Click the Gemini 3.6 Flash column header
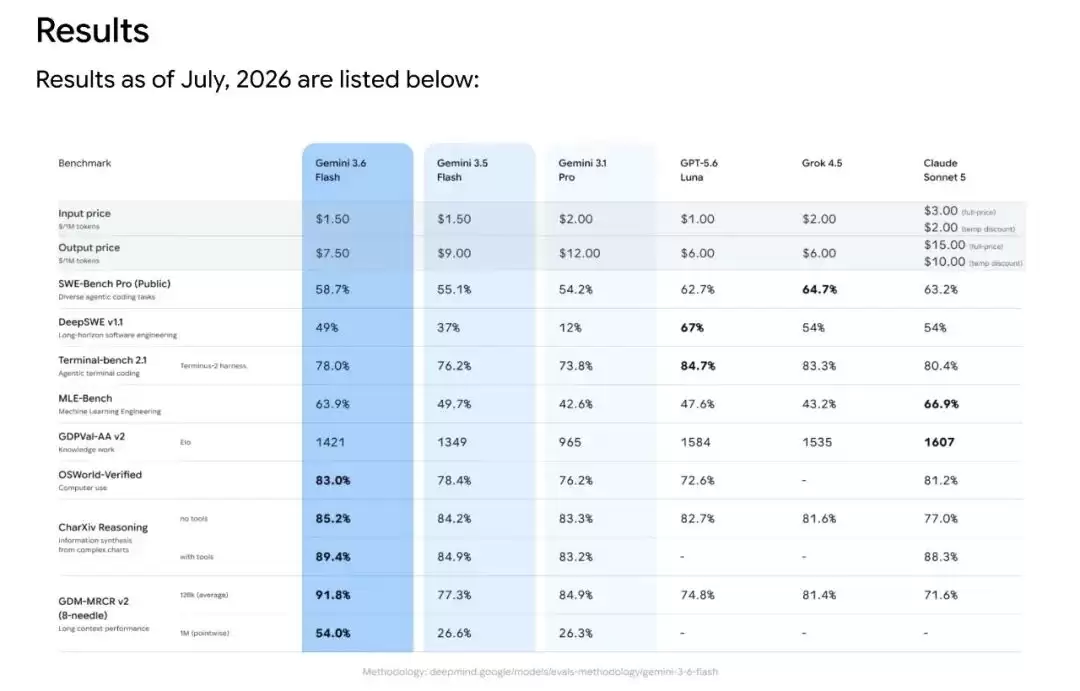The height and width of the screenshot is (691, 1080). pos(340,170)
